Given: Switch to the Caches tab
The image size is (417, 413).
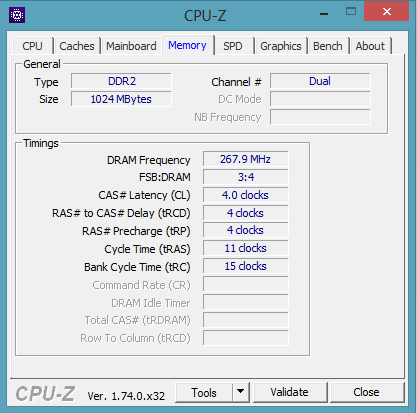Looking at the screenshot, I should (x=77, y=46).
